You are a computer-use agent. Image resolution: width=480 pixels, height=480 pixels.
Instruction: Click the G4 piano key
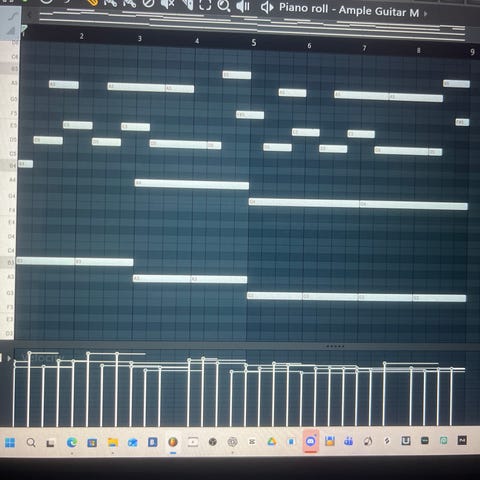pos(7,196)
